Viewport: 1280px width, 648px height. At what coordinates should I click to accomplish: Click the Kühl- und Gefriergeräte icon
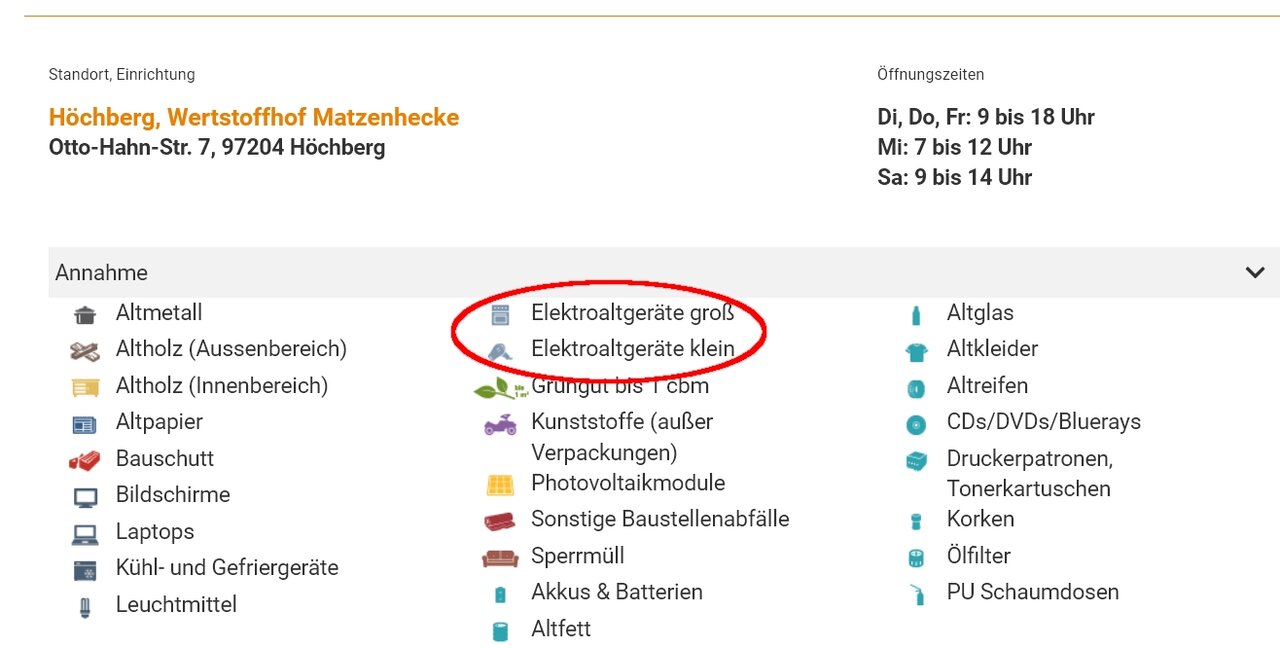click(85, 570)
